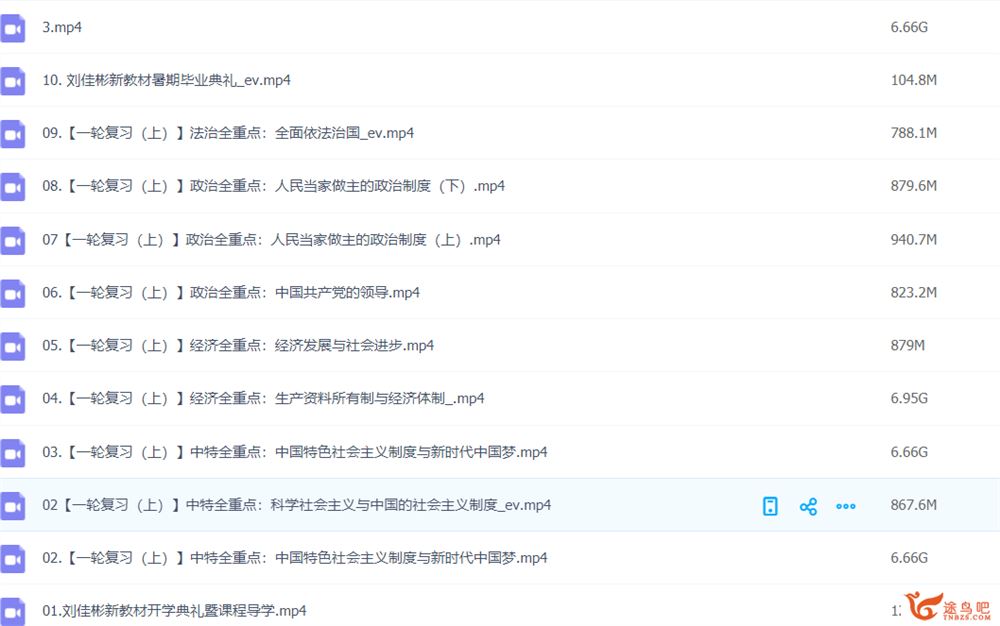Click video icon for 09. 法治全重点 file
1000x626 pixels.
click(x=12, y=135)
